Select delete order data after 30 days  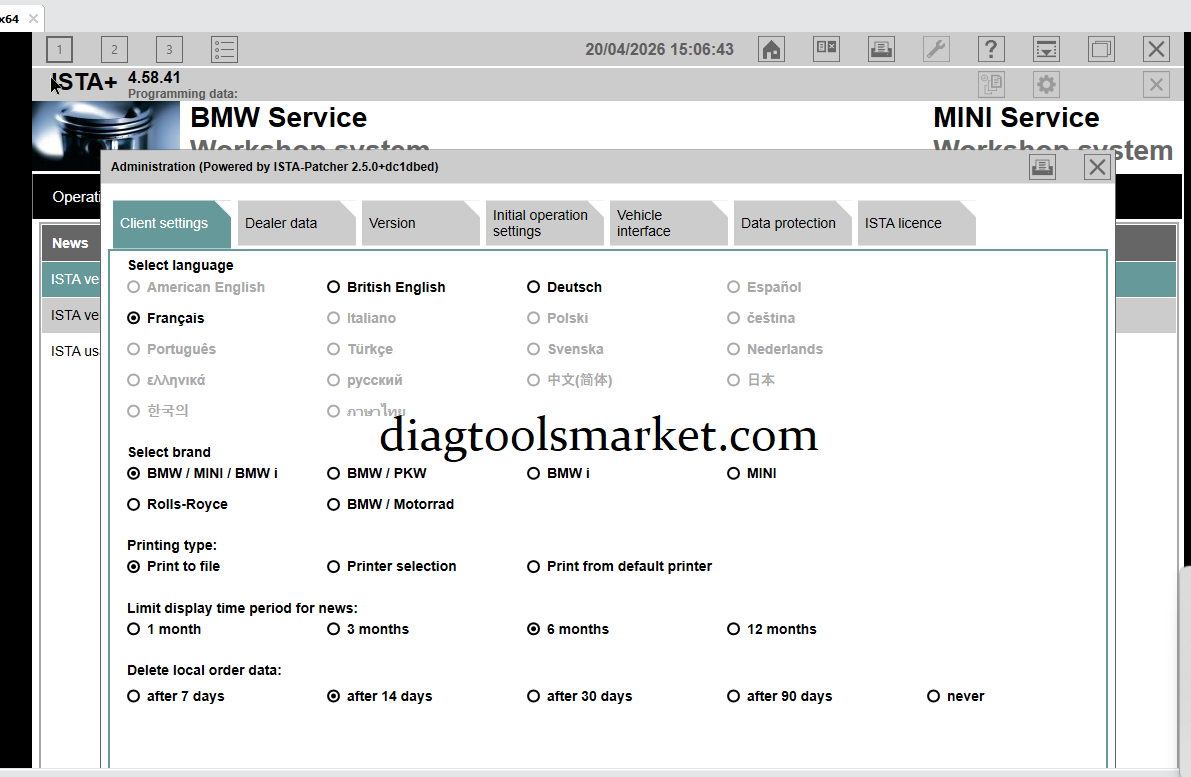(x=534, y=697)
